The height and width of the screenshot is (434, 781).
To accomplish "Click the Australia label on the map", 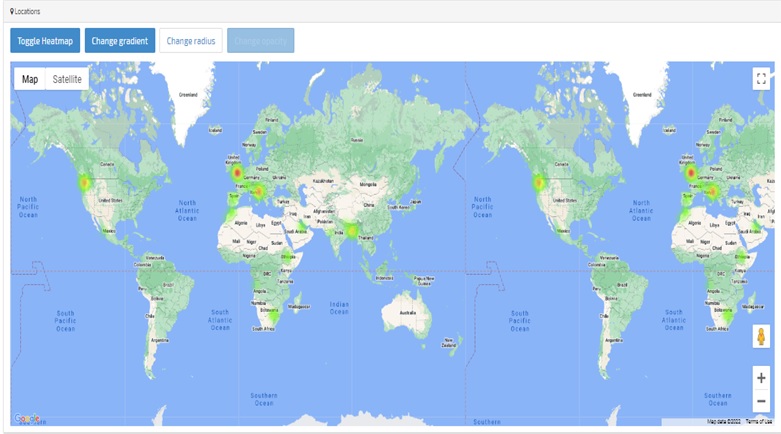I will (407, 312).
